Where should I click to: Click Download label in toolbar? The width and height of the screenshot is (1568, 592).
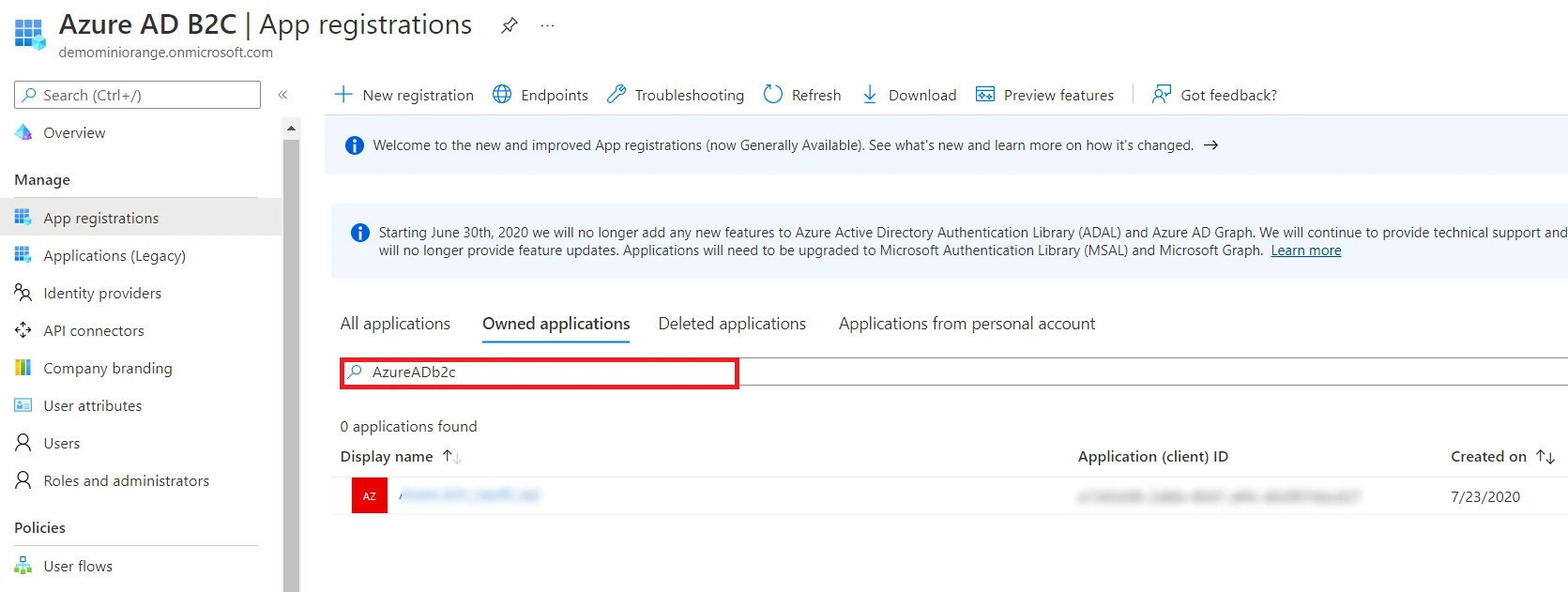click(x=922, y=95)
